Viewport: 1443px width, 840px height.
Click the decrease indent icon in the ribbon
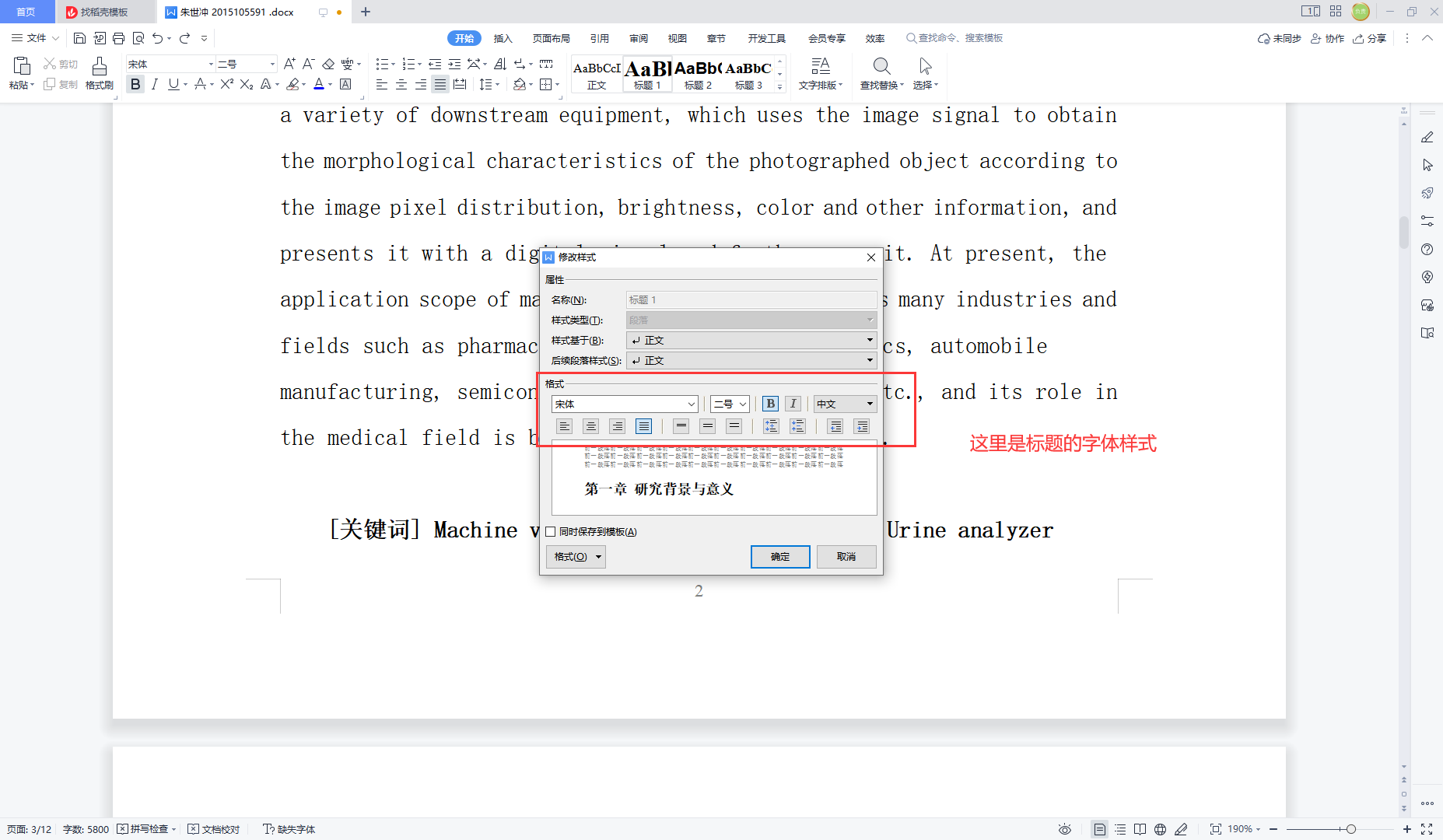pos(435,64)
